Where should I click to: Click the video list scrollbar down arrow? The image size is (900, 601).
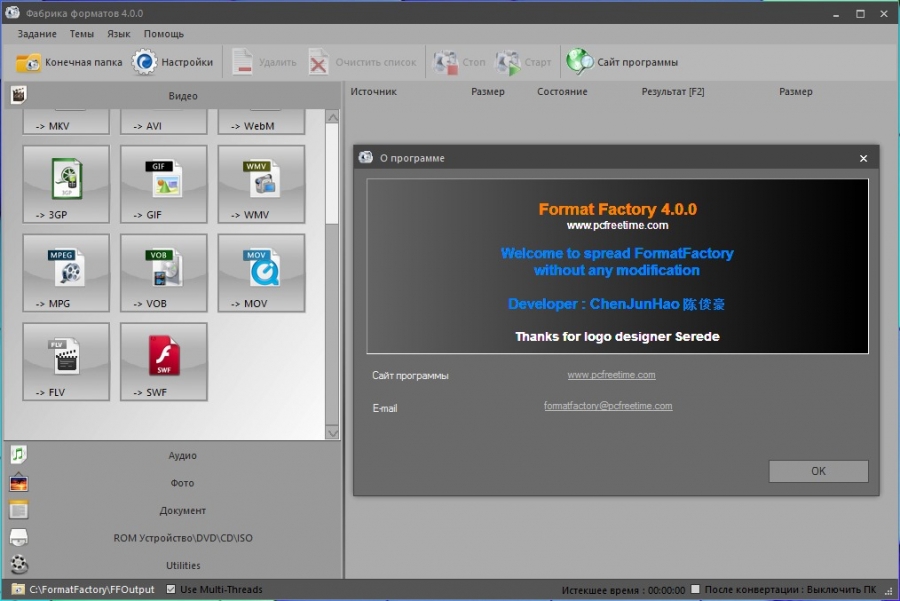tap(332, 433)
